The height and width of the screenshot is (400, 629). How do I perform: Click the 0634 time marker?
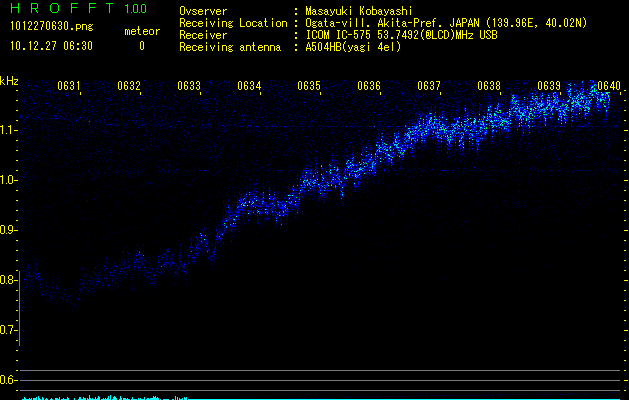click(x=249, y=86)
